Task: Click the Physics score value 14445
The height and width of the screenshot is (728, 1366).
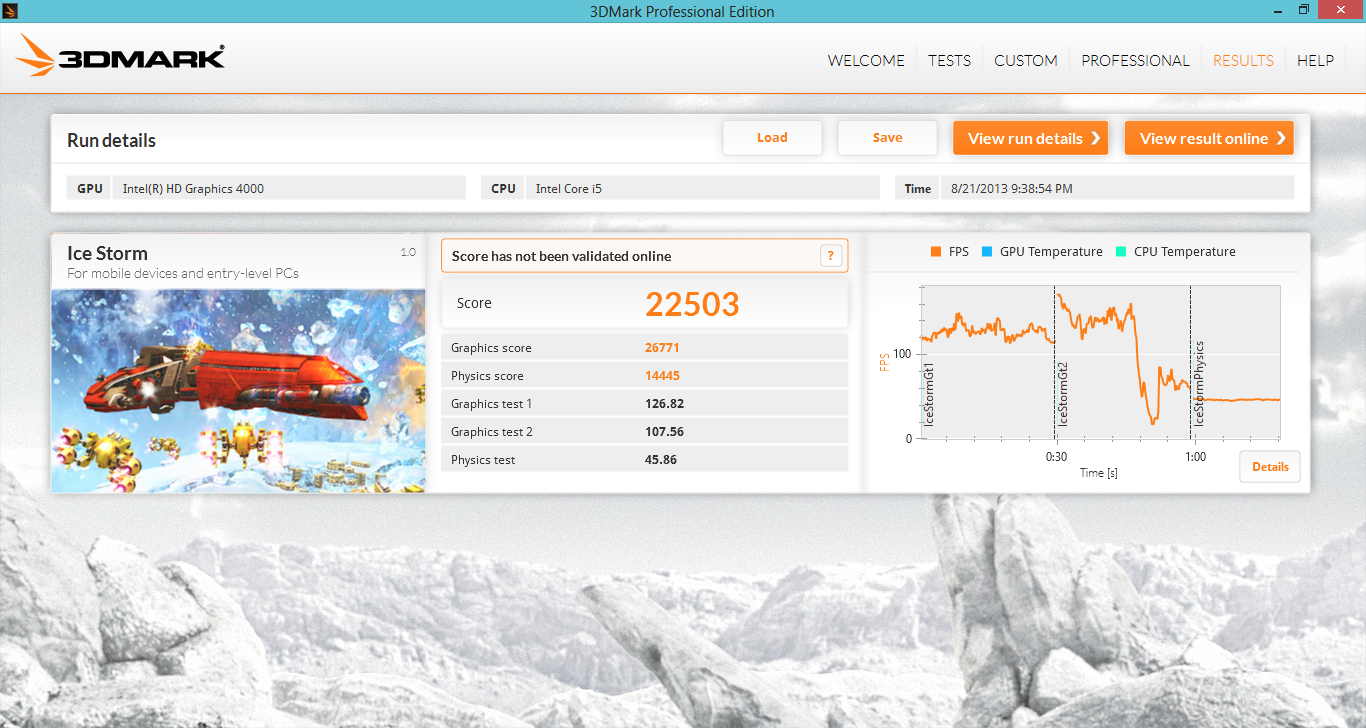Action: click(662, 376)
